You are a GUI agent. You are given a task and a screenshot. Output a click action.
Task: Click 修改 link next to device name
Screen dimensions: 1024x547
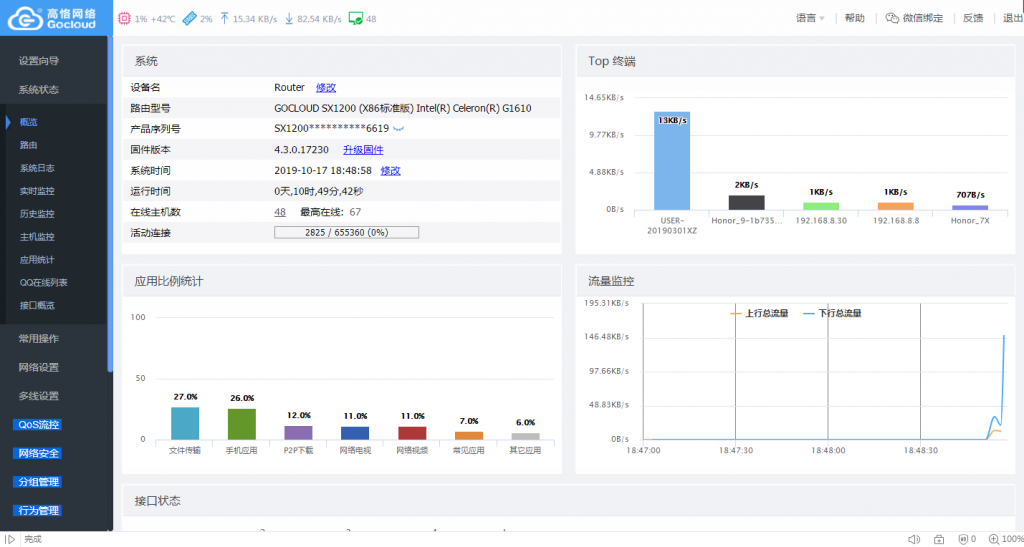(x=326, y=88)
